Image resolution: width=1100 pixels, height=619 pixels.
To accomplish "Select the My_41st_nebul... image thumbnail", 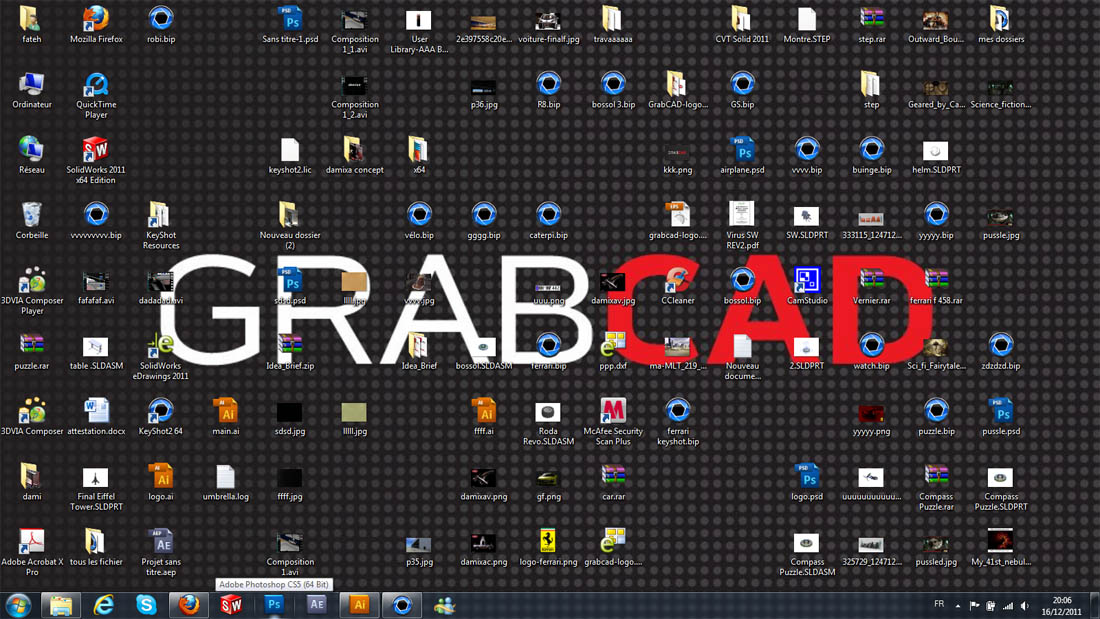I will 1000,547.
